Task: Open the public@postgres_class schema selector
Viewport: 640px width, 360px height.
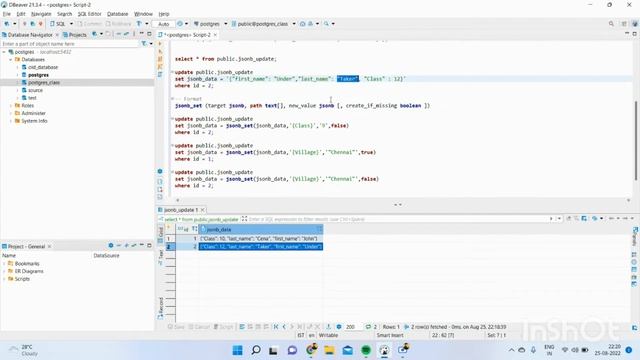Action: click(x=263, y=24)
